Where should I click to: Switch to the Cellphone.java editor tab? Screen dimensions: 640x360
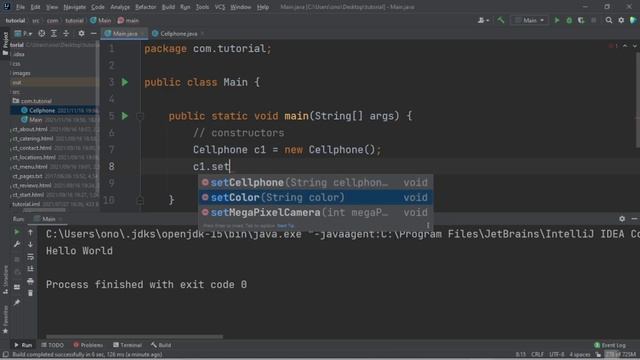coord(178,33)
